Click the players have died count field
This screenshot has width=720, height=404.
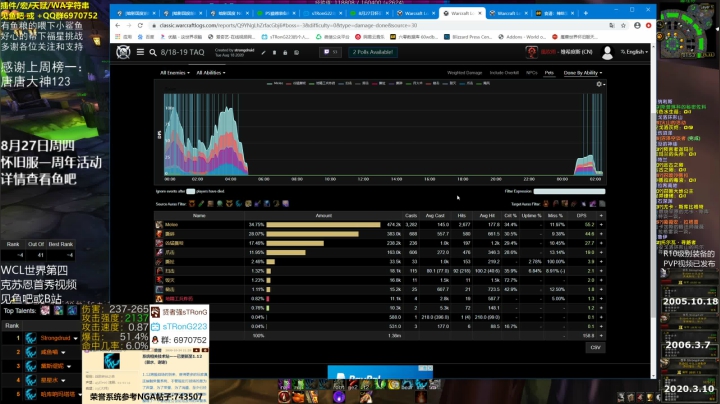coord(191,191)
